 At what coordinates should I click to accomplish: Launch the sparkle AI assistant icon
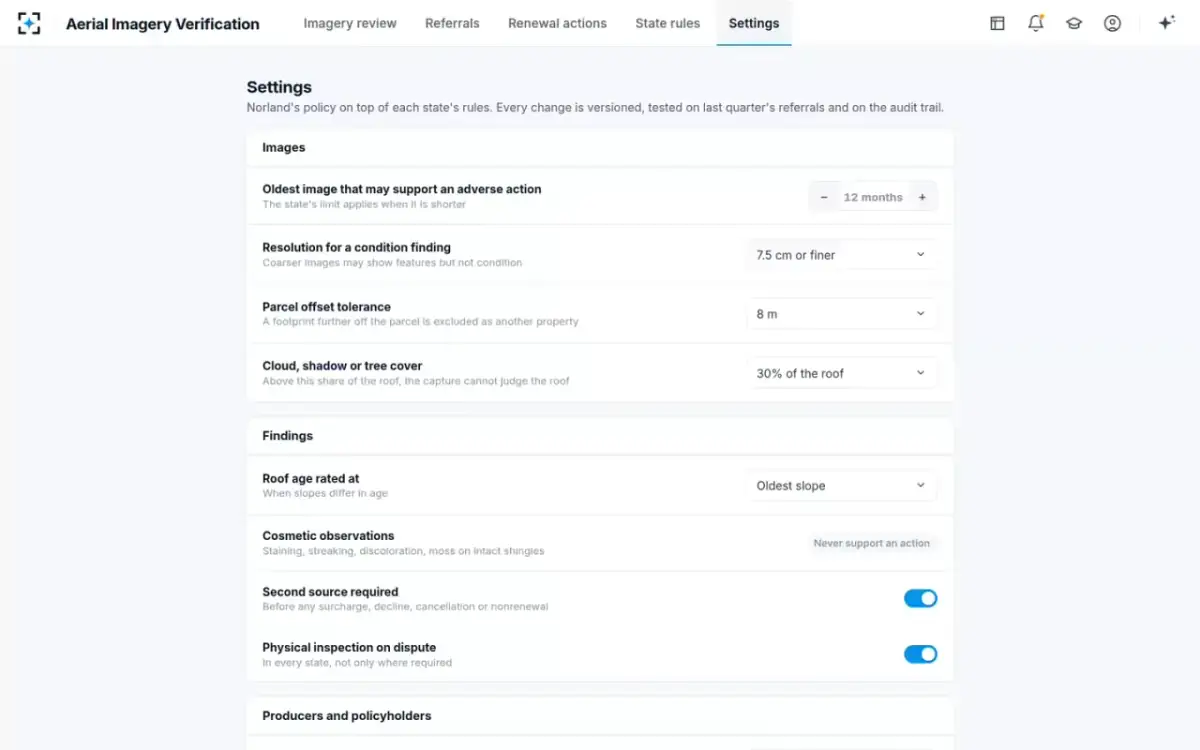click(1166, 23)
